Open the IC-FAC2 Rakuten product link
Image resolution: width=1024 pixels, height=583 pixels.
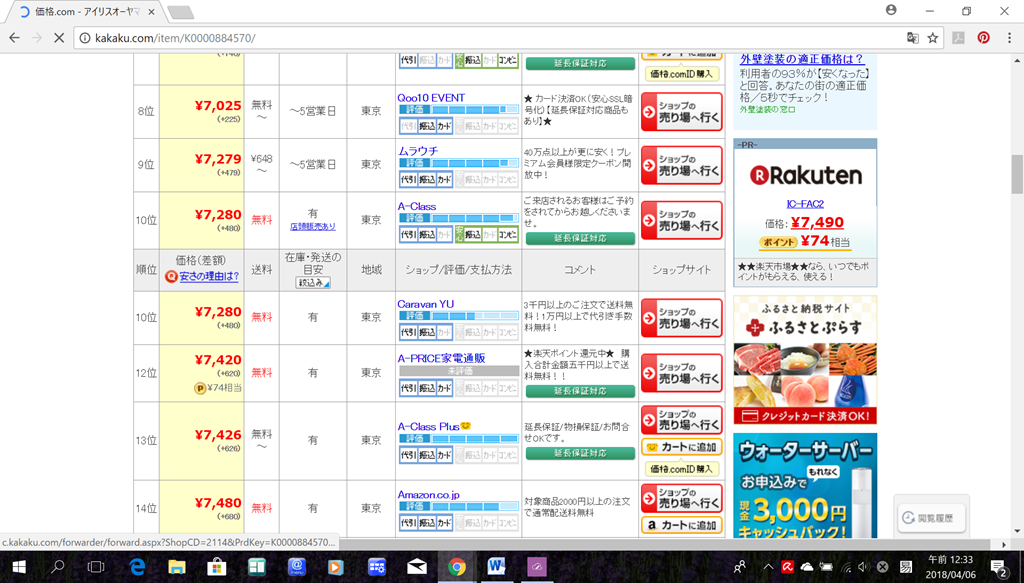805,204
